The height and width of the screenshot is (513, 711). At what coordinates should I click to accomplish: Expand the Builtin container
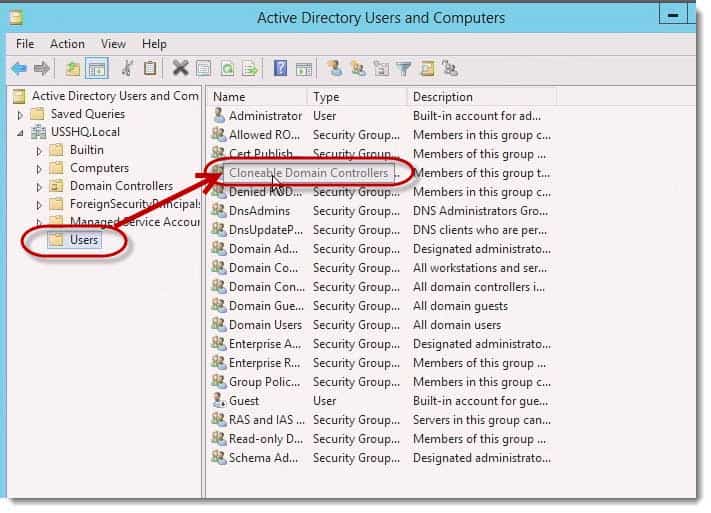coord(39,151)
